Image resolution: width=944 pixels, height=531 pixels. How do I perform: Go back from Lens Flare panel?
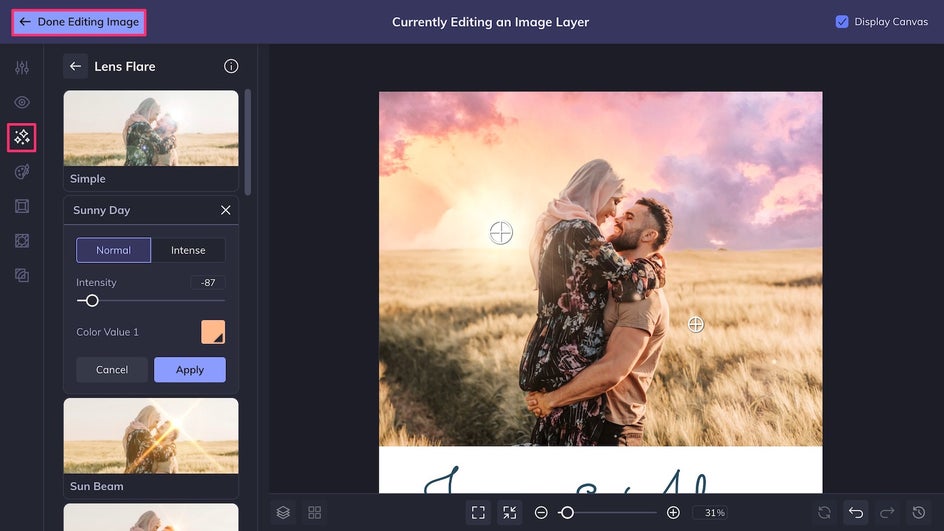(x=75, y=66)
